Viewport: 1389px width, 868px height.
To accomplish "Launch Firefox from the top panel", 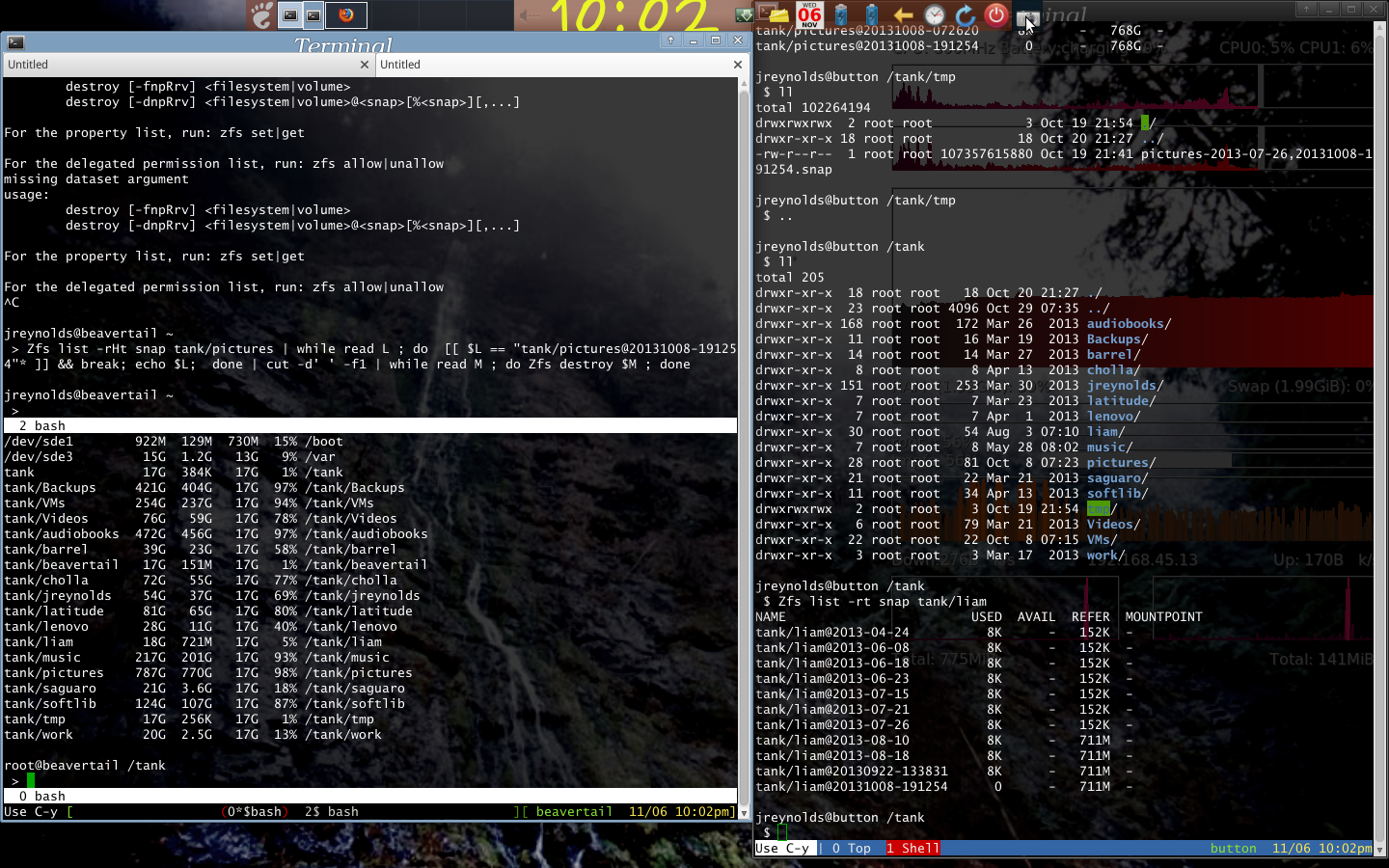I will pos(345,14).
